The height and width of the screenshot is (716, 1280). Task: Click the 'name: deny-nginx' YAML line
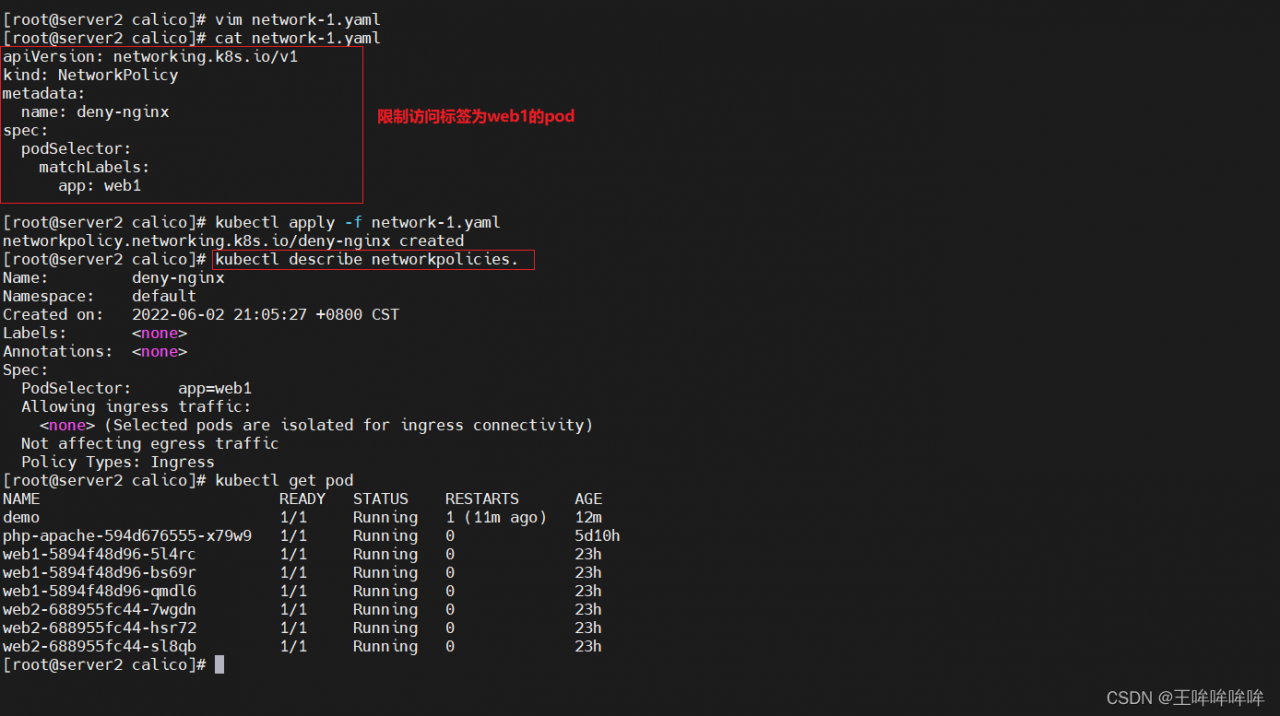coord(95,112)
